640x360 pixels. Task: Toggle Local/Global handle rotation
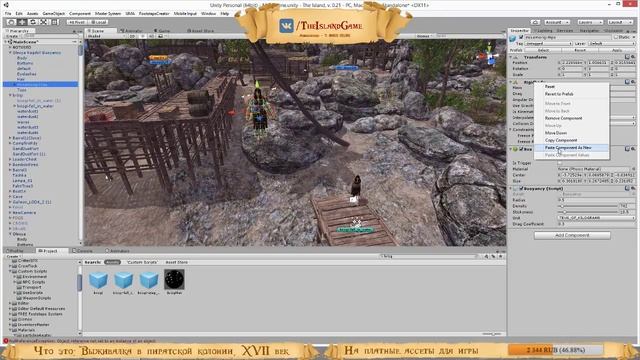[x=98, y=22]
